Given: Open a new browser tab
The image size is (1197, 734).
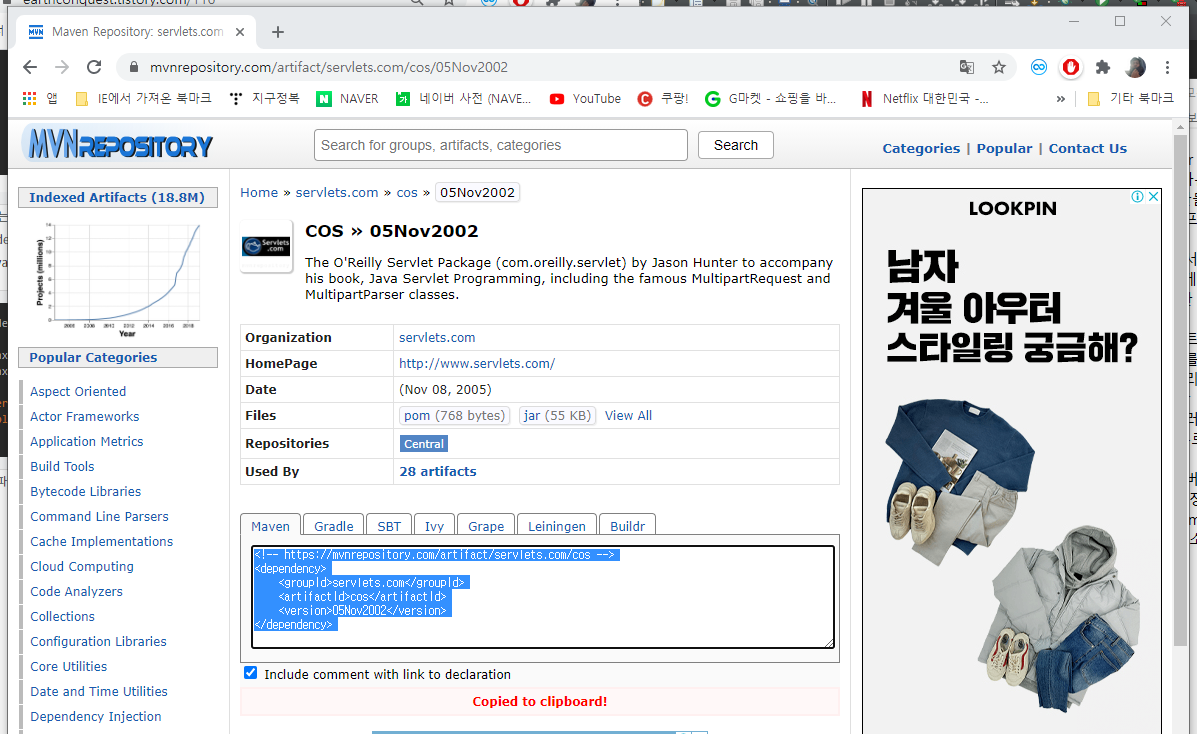Looking at the screenshot, I should tap(278, 32).
